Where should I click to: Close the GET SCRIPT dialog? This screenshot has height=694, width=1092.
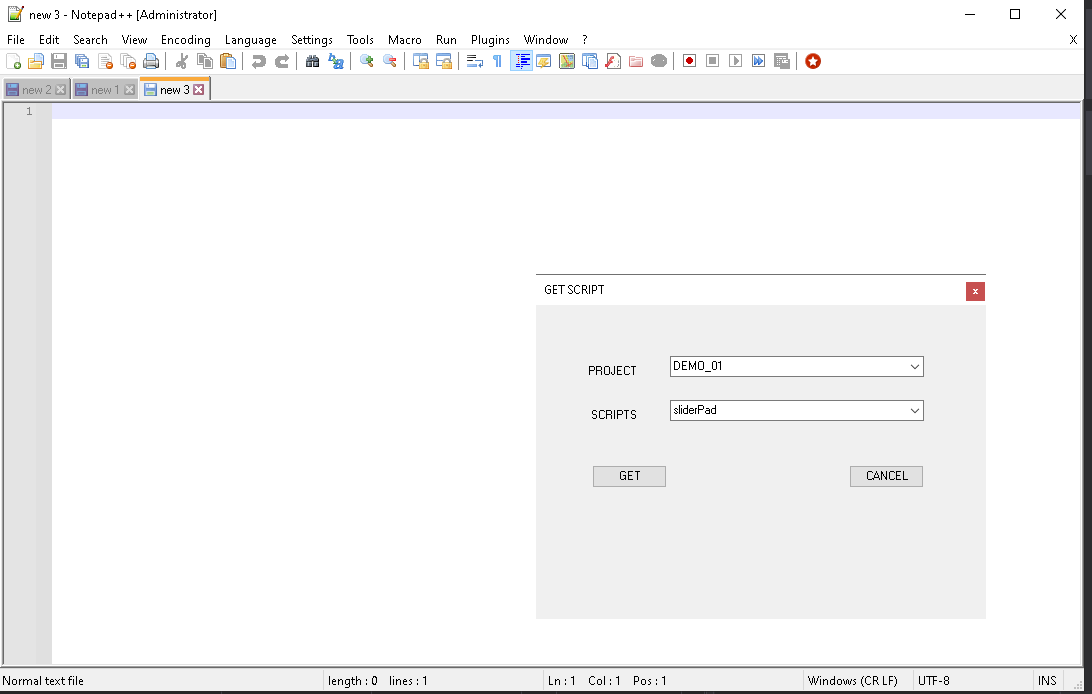click(x=975, y=292)
